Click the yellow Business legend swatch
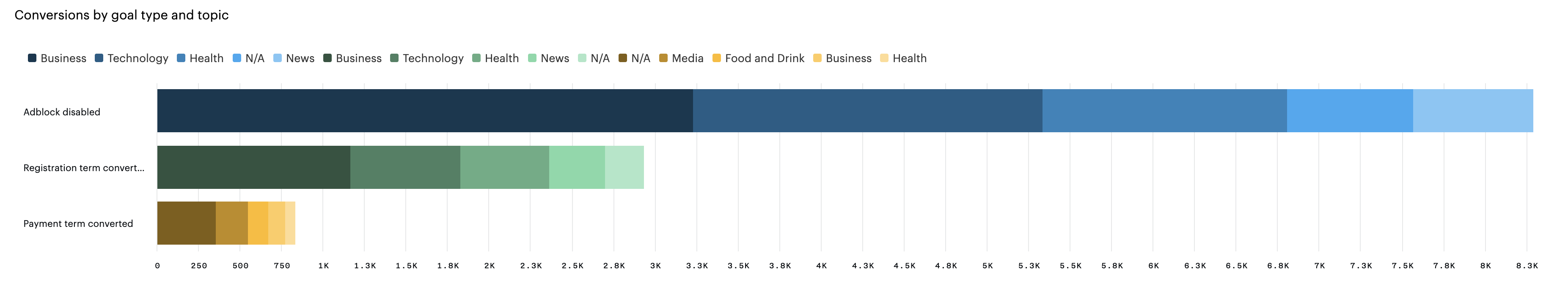The width and height of the screenshot is (1568, 289). tap(817, 58)
